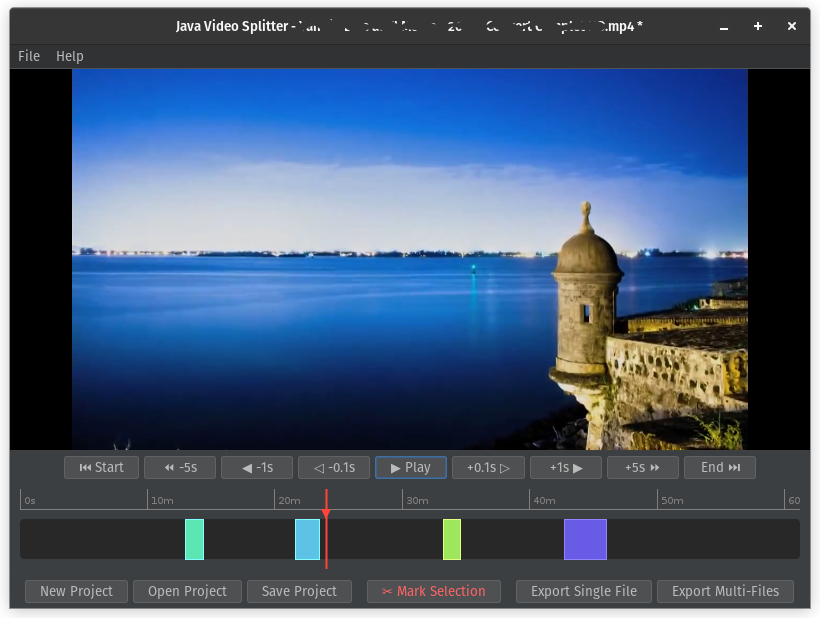
Task: Save the current project
Action: point(299,591)
